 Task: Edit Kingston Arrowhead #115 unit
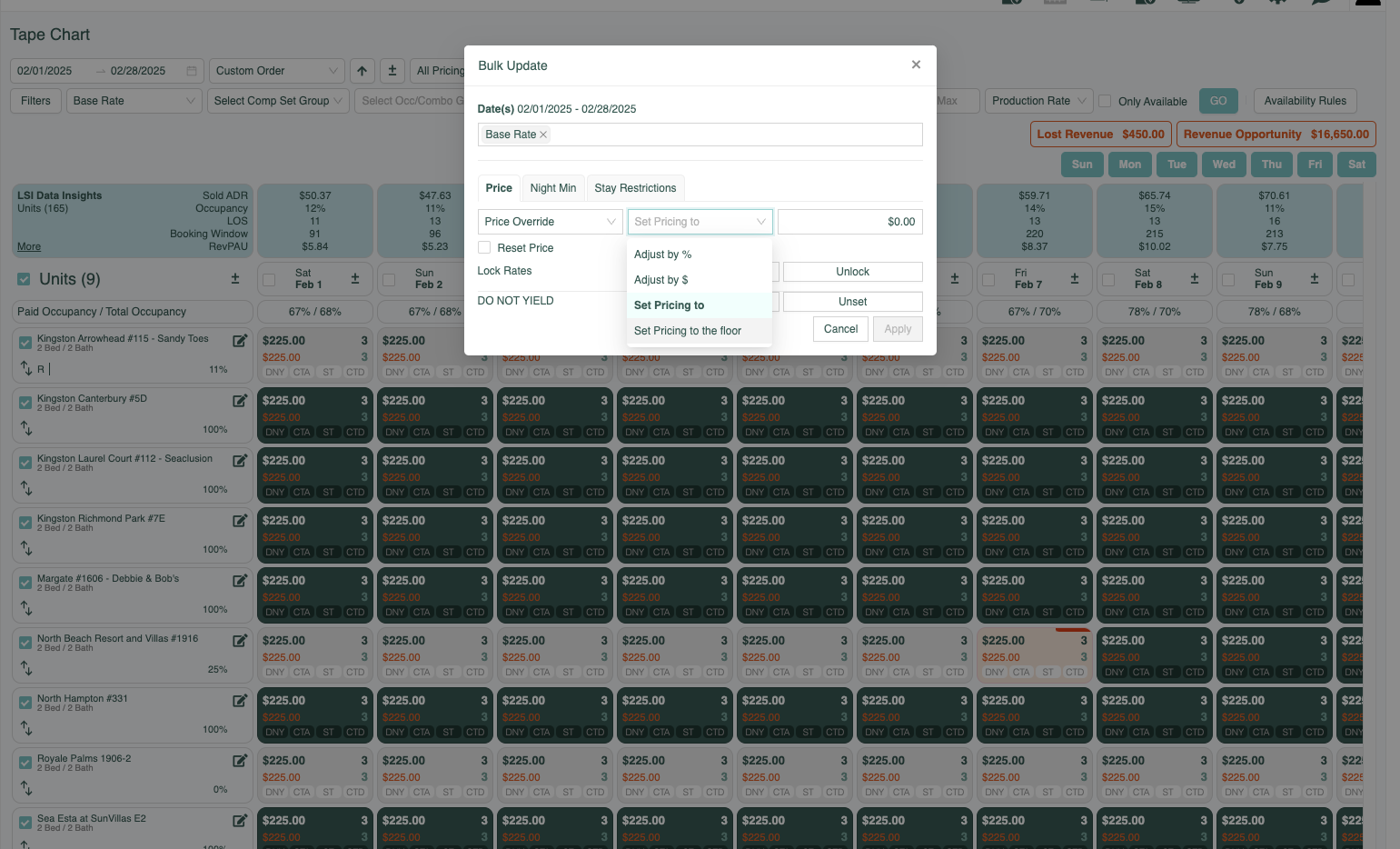click(x=240, y=341)
